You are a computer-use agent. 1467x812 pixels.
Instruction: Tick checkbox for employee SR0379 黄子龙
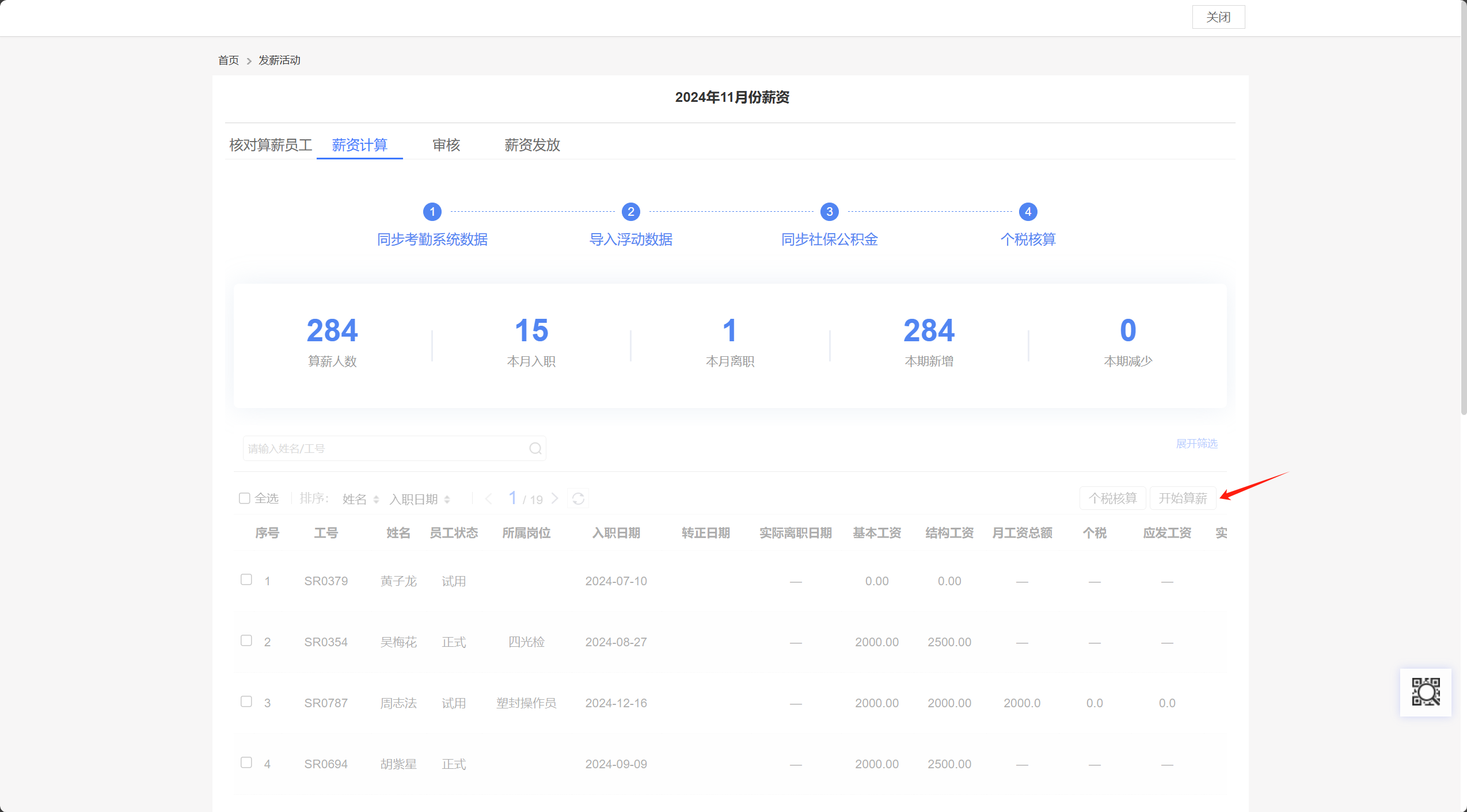tap(246, 580)
